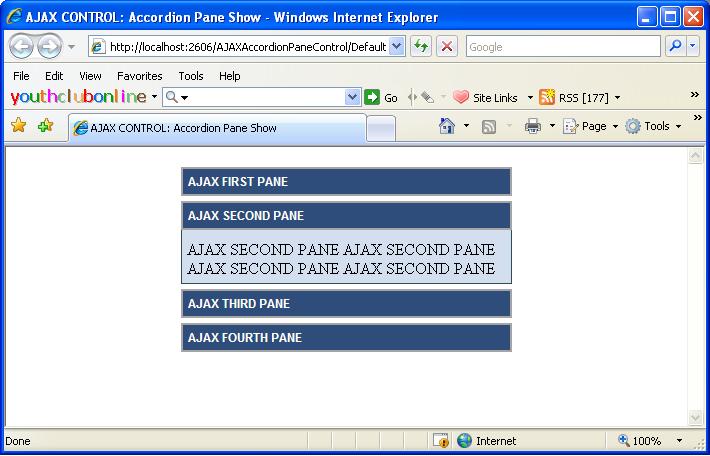The image size is (710, 456).
Task: Open the Print options dropdown arrow
Action: click(552, 126)
